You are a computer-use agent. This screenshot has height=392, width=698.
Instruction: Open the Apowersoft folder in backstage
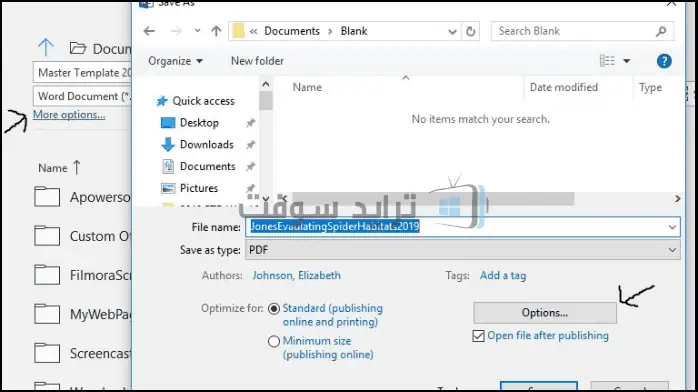[83, 197]
